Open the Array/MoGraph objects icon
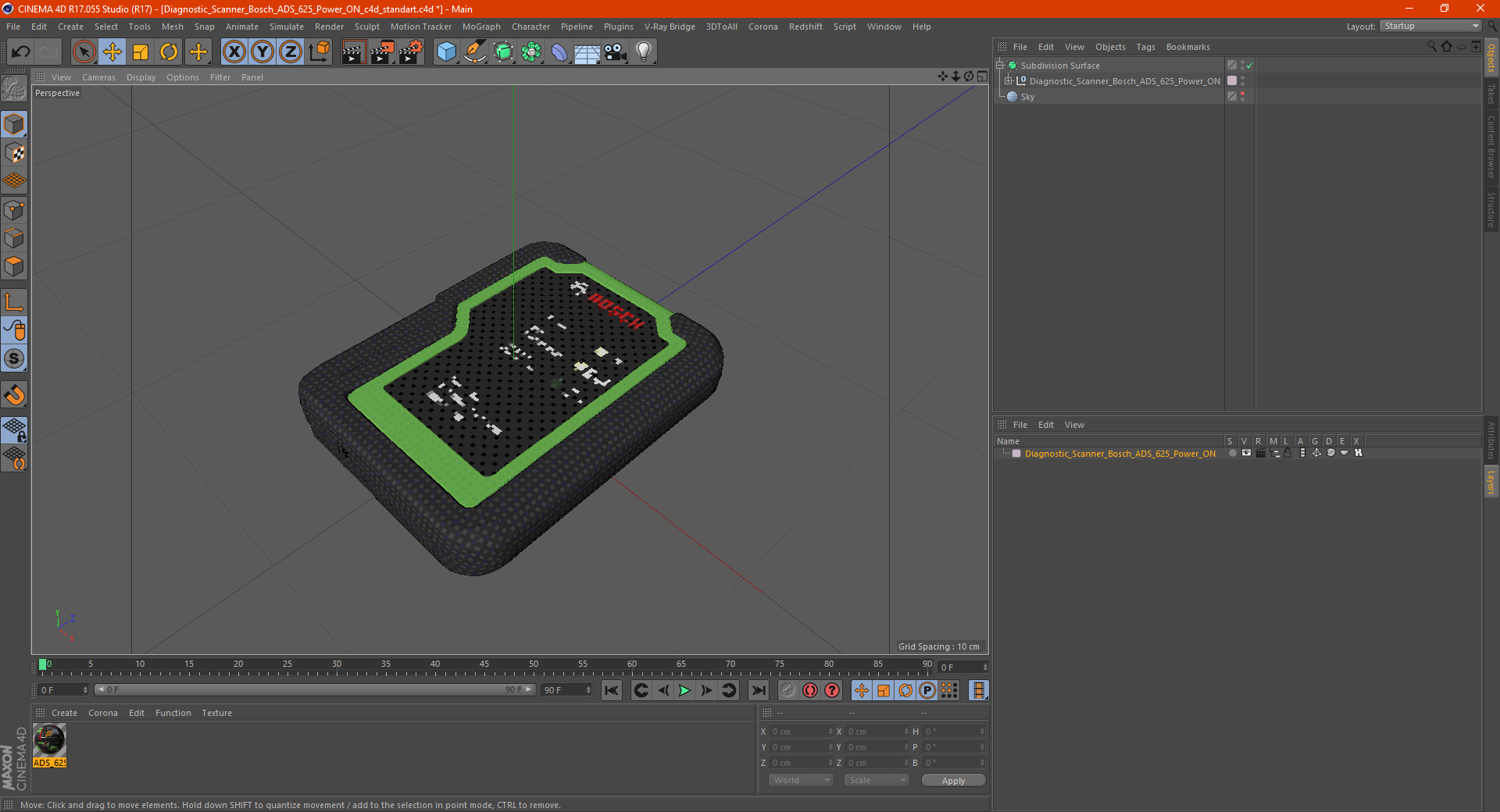 pyautogui.click(x=531, y=52)
